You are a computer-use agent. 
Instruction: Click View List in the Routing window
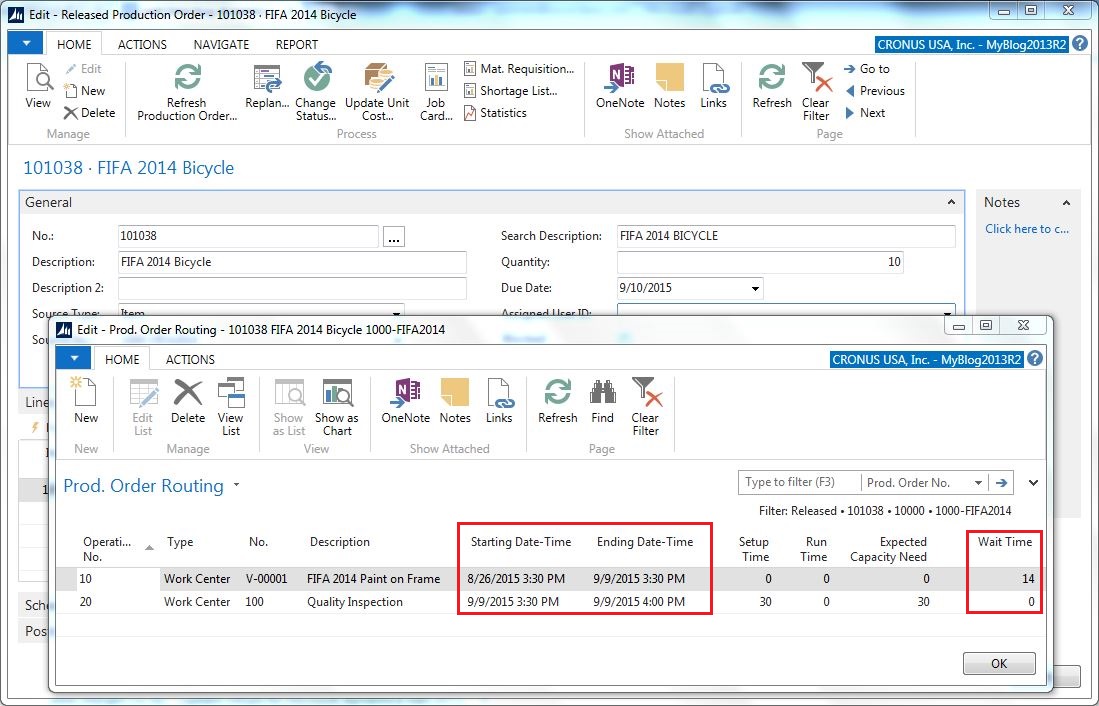[x=231, y=407]
